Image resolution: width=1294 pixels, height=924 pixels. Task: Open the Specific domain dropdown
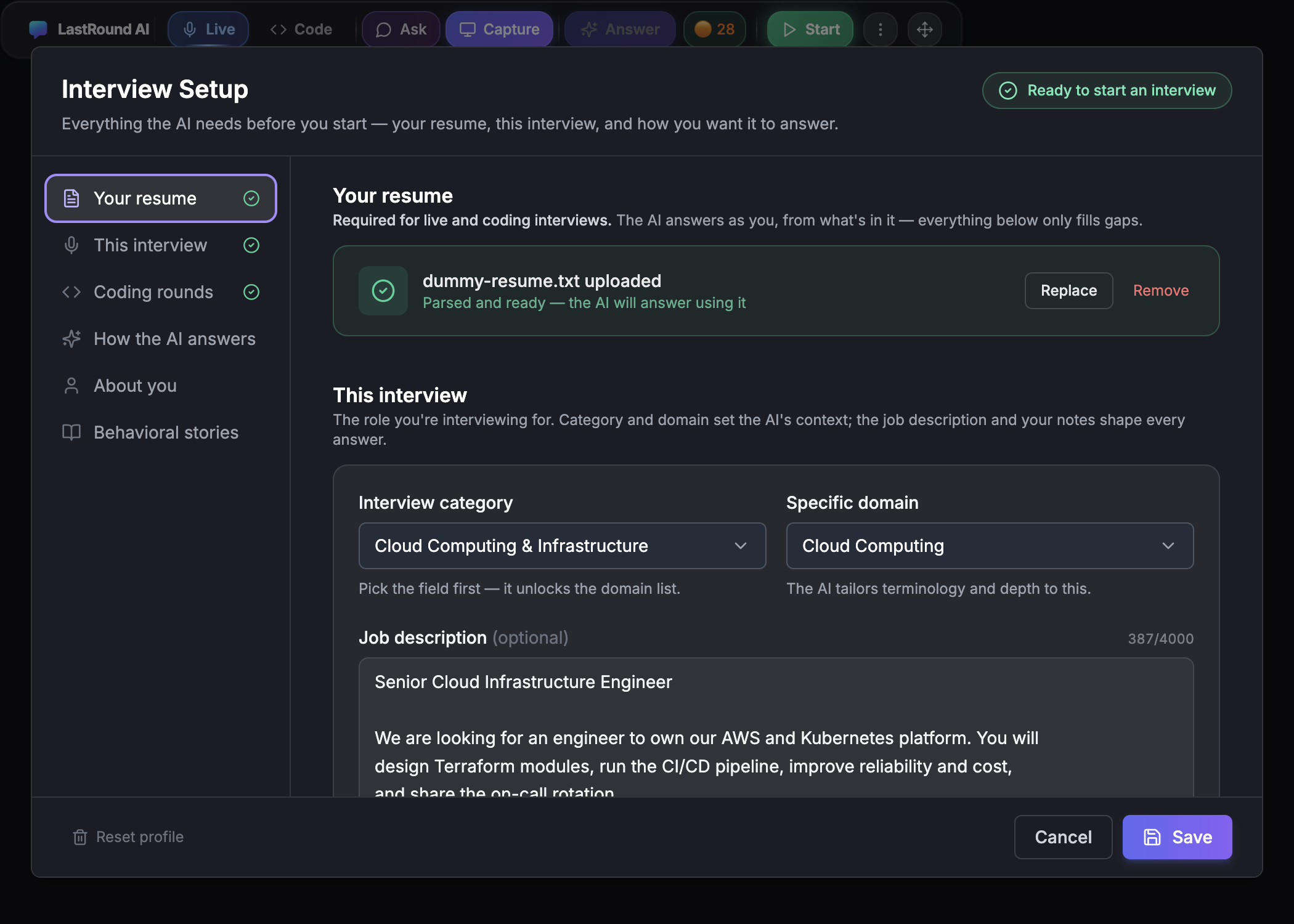pyautogui.click(x=990, y=546)
